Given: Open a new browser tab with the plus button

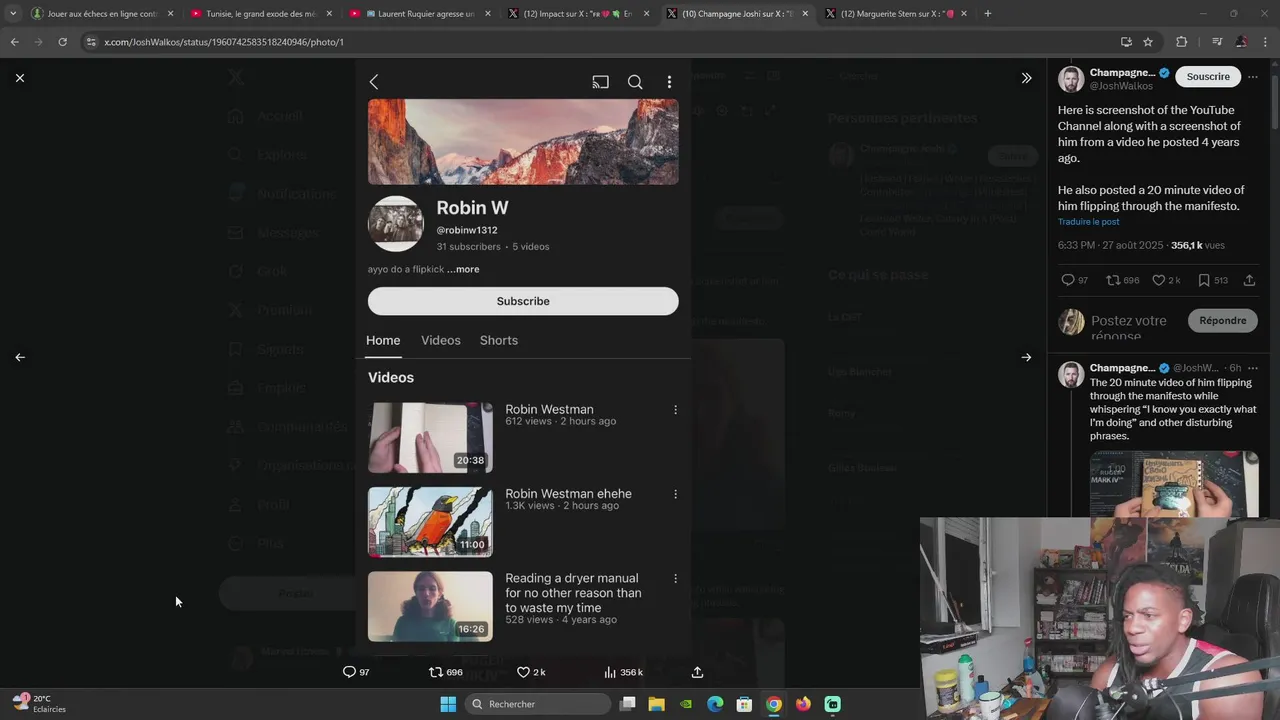Looking at the screenshot, I should click(x=988, y=14).
